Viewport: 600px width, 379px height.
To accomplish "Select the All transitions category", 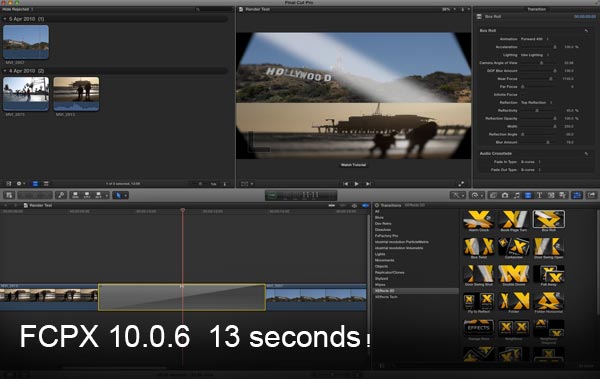I will [377, 211].
